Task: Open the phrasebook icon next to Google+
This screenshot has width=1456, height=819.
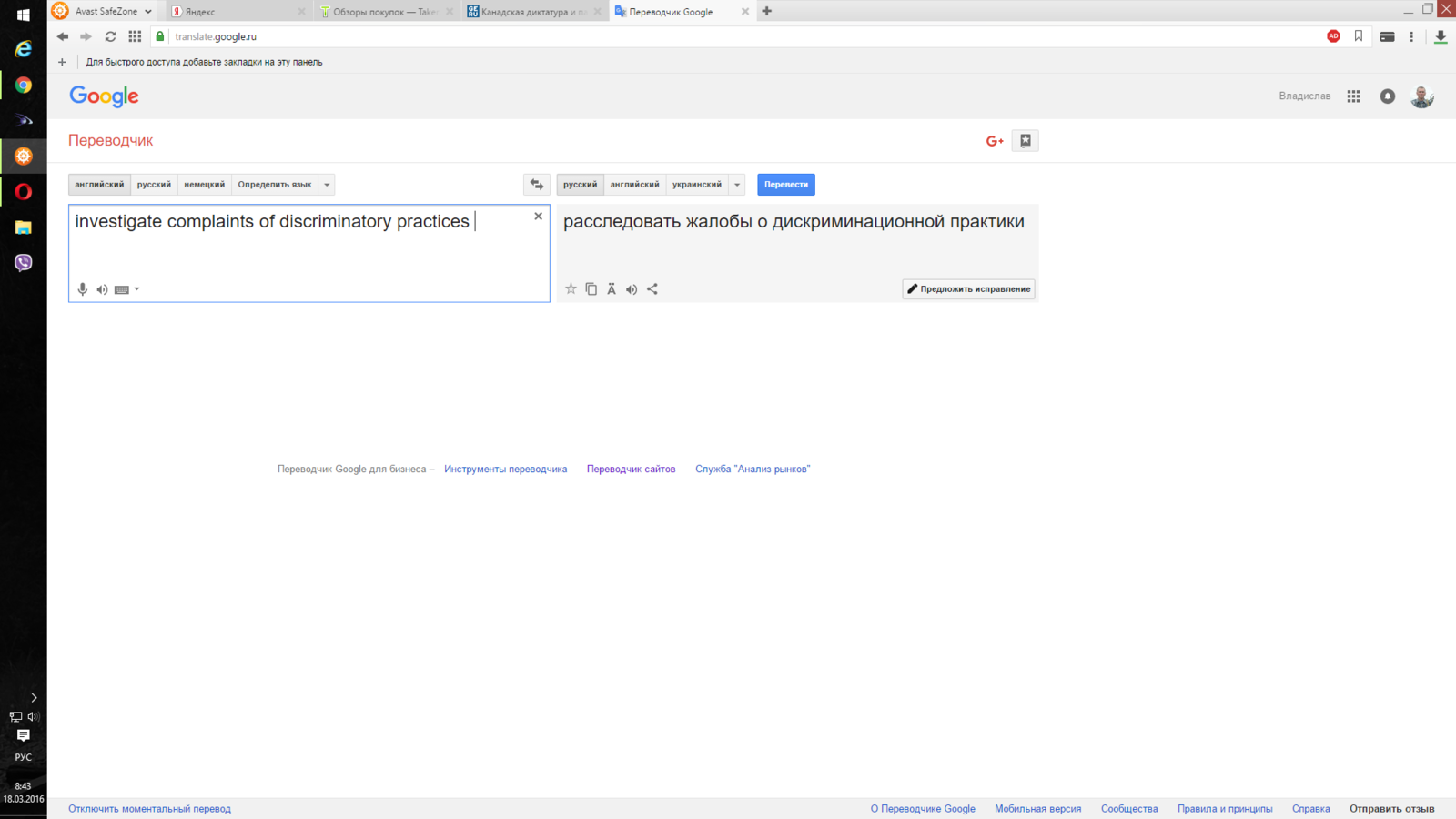Action: pyautogui.click(x=1025, y=141)
